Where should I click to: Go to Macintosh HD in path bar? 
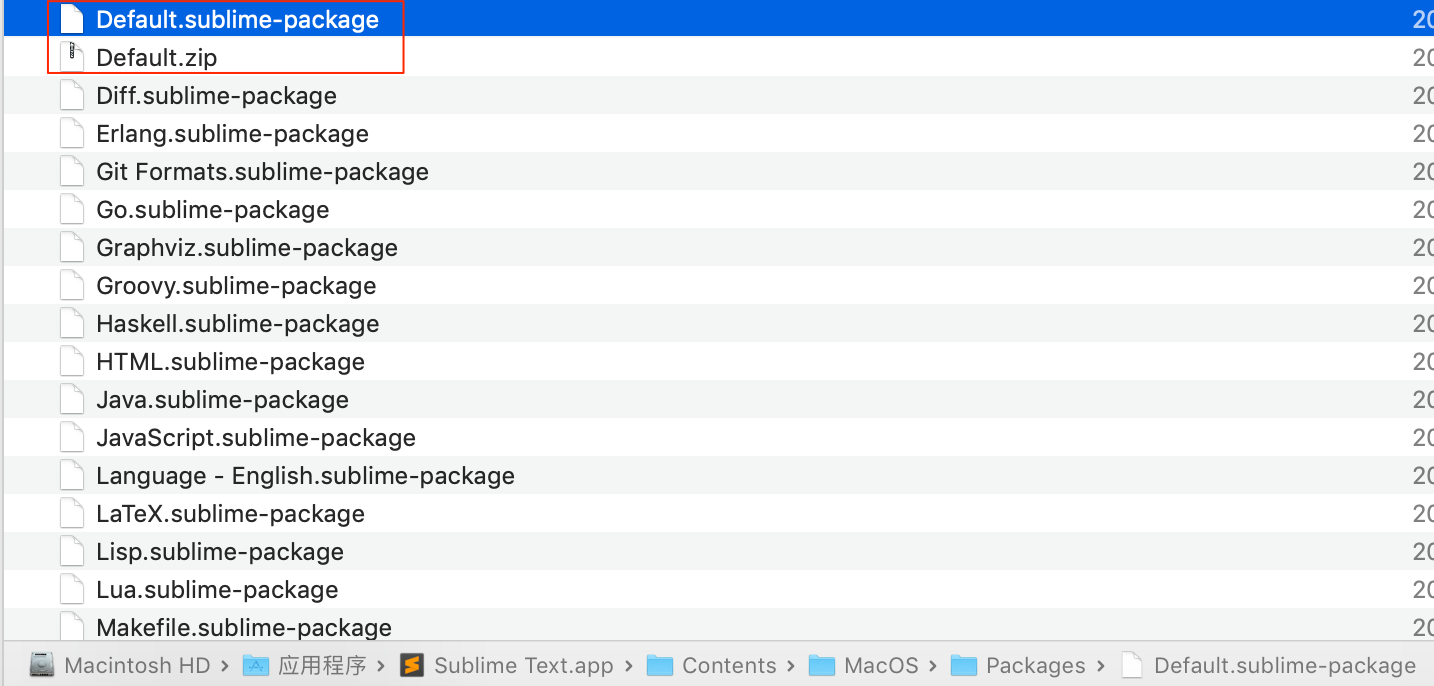(137, 666)
